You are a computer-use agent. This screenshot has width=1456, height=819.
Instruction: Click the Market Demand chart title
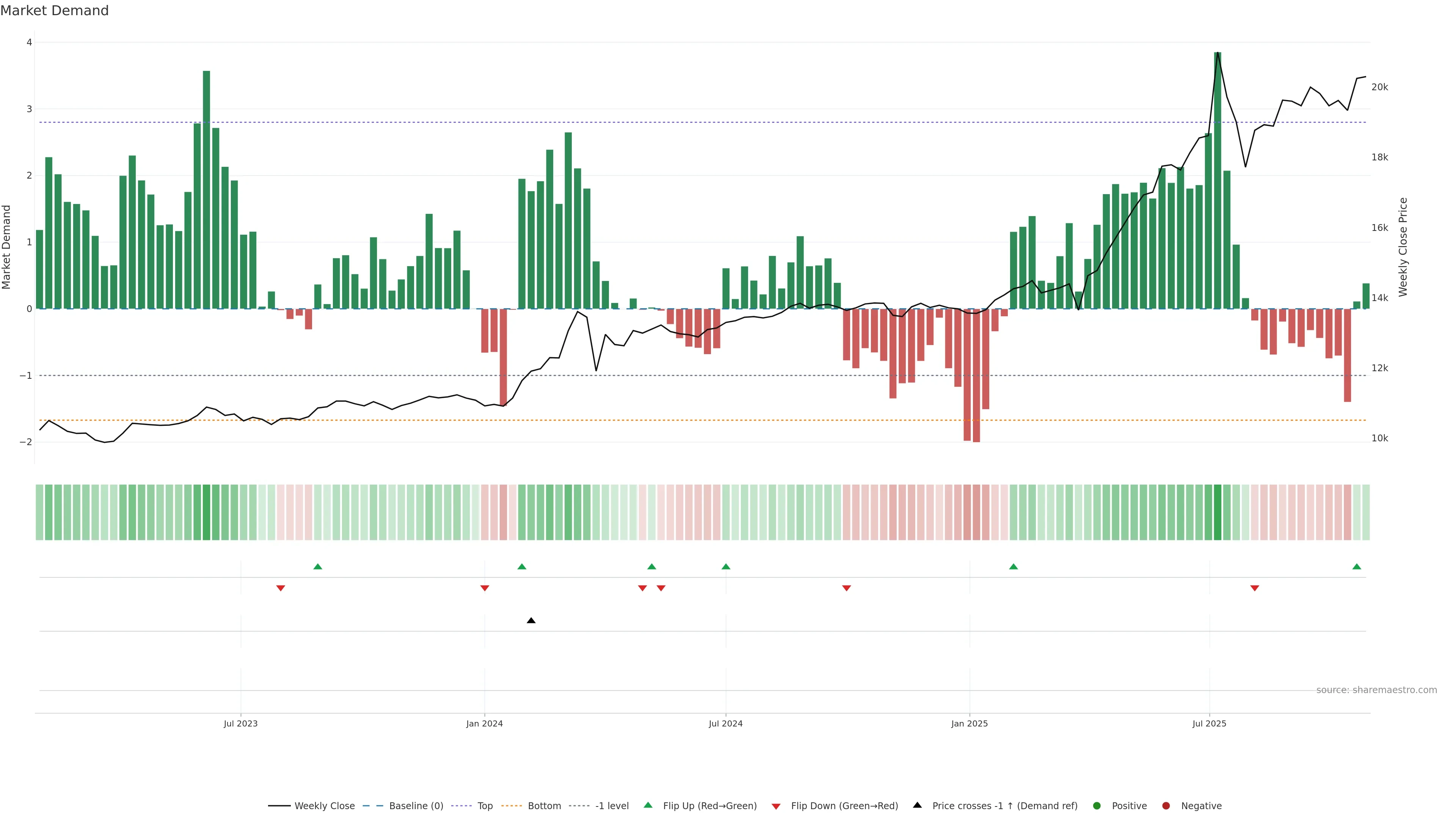[x=54, y=11]
